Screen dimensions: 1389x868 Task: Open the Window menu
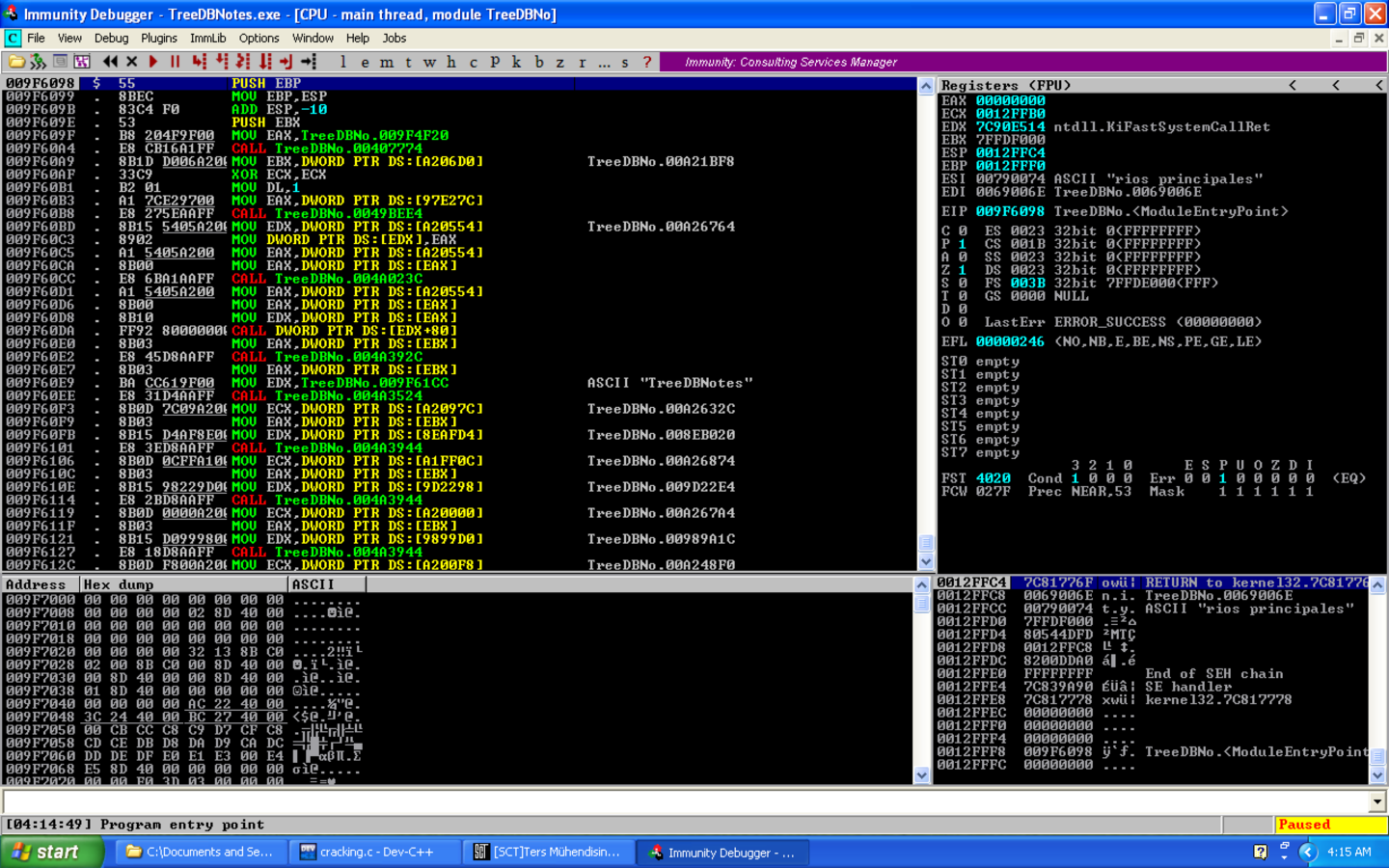point(313,39)
